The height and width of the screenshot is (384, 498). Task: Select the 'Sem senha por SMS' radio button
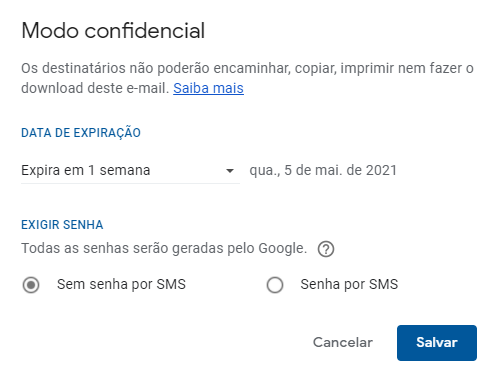31,285
